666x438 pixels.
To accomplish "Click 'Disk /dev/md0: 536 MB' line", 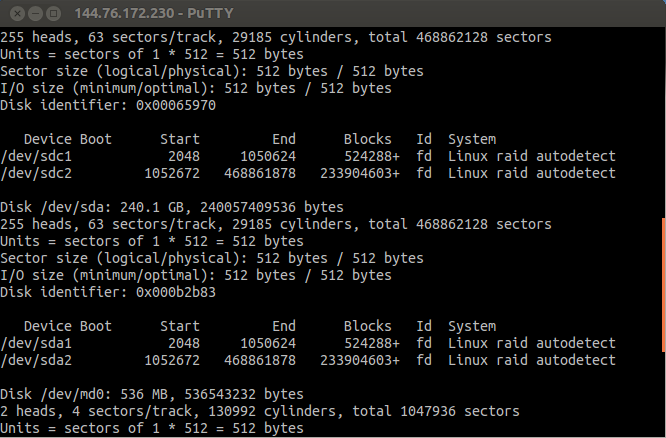I will [x=152, y=394].
